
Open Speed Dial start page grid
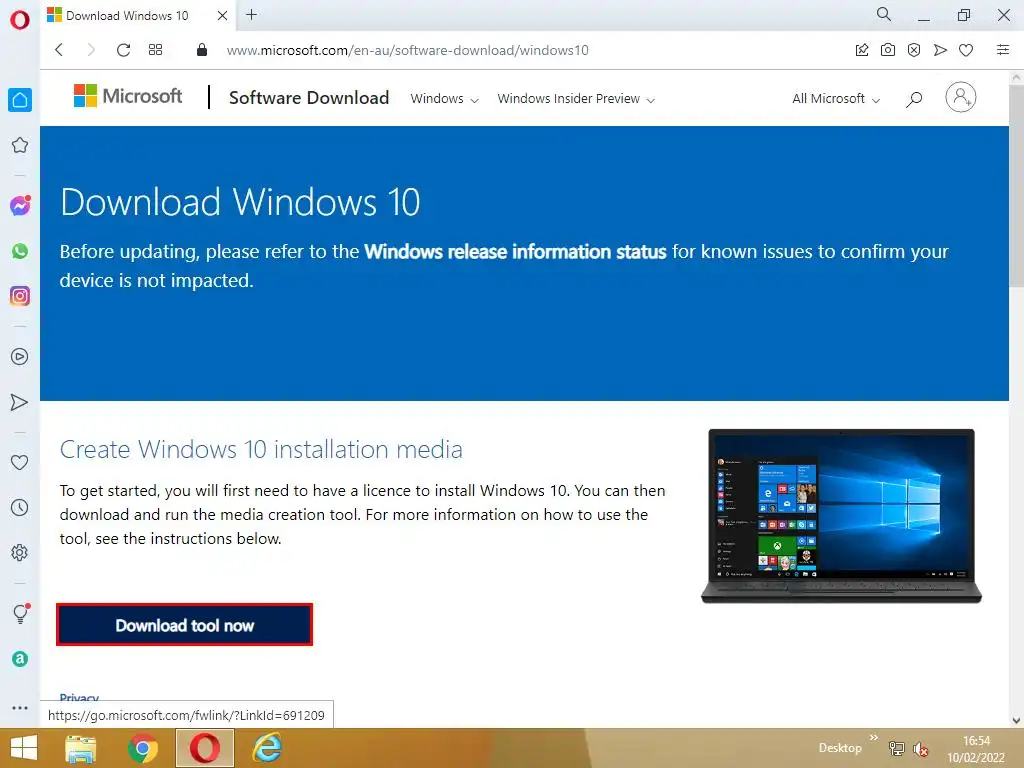(x=155, y=50)
